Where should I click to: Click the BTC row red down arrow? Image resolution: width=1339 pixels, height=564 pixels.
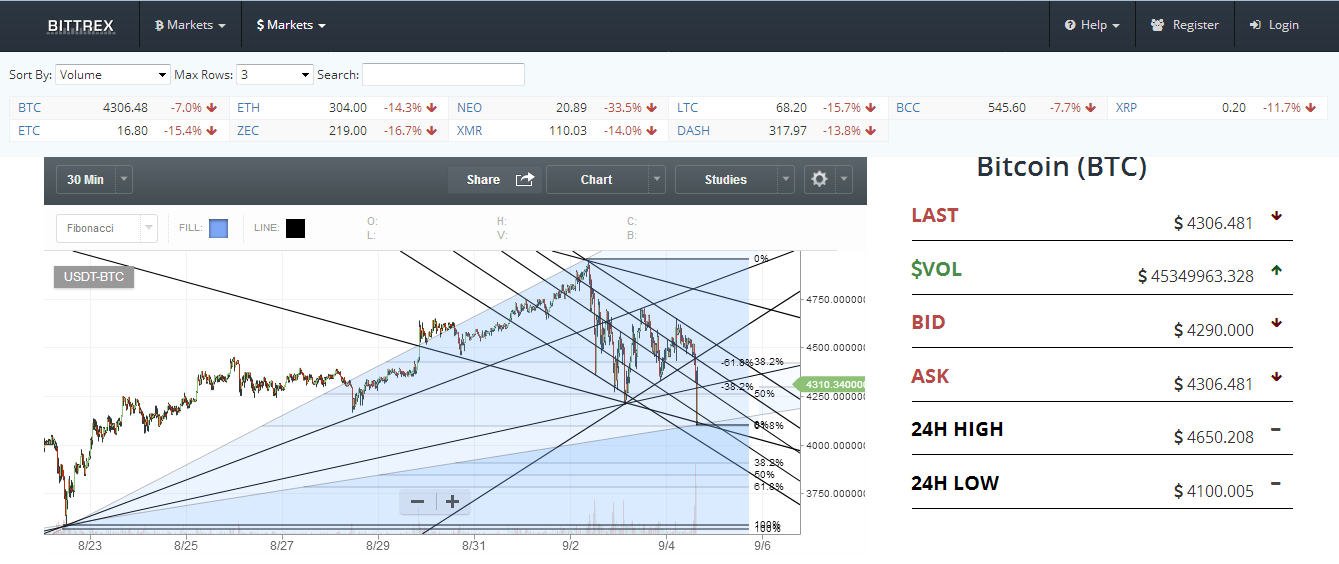212,108
